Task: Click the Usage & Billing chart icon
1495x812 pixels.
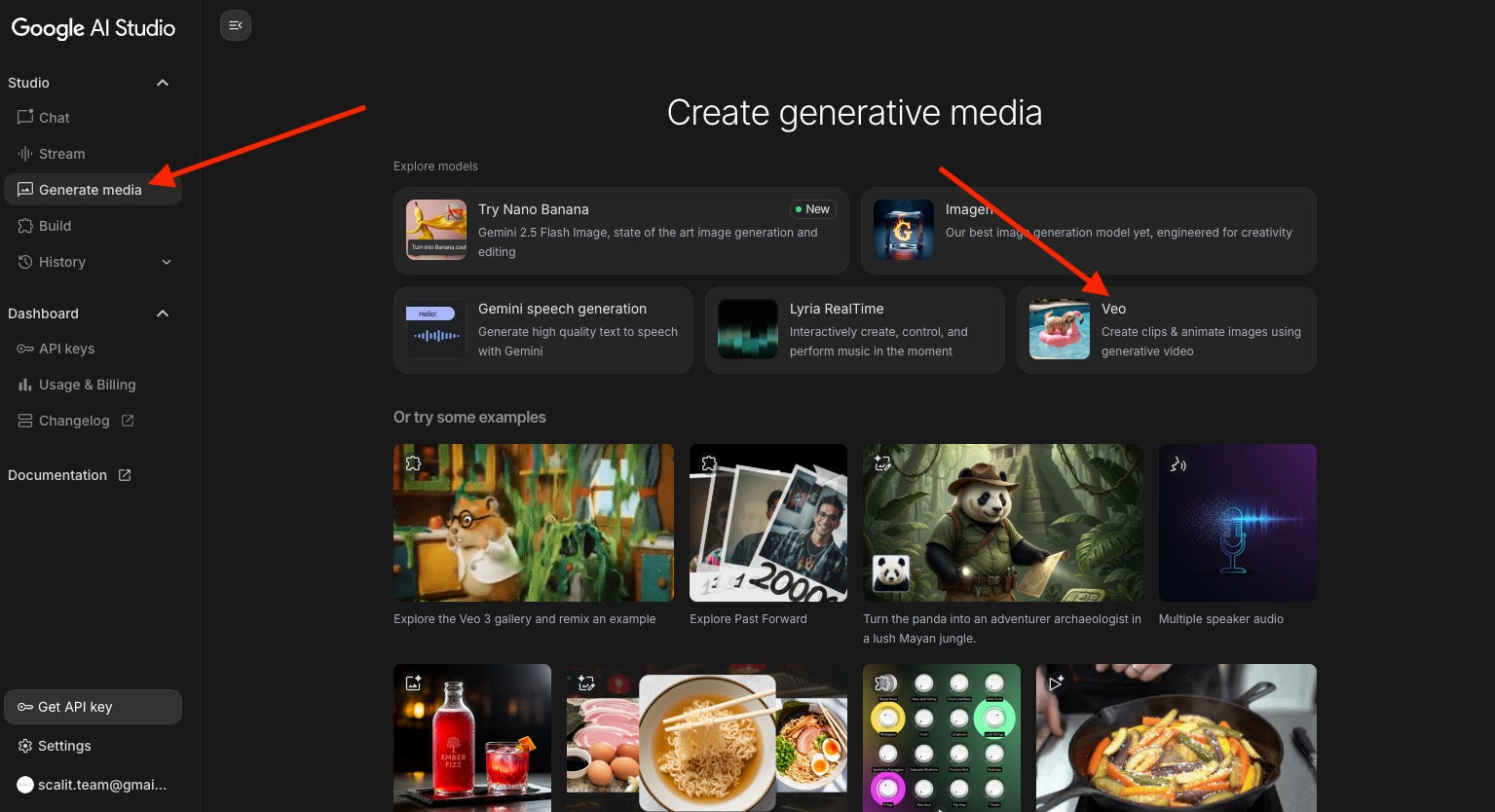Action: [x=25, y=385]
